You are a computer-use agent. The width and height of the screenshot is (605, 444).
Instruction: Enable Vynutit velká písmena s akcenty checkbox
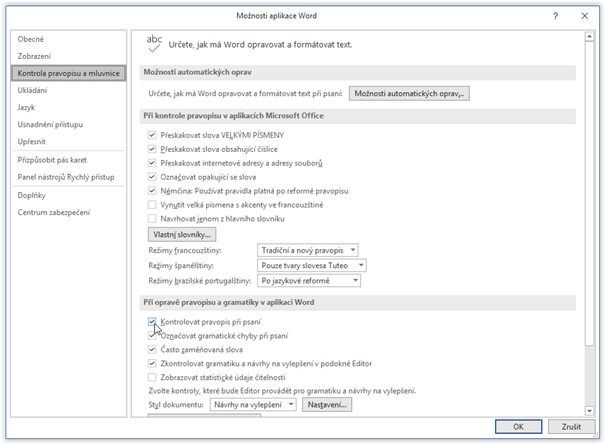152,204
